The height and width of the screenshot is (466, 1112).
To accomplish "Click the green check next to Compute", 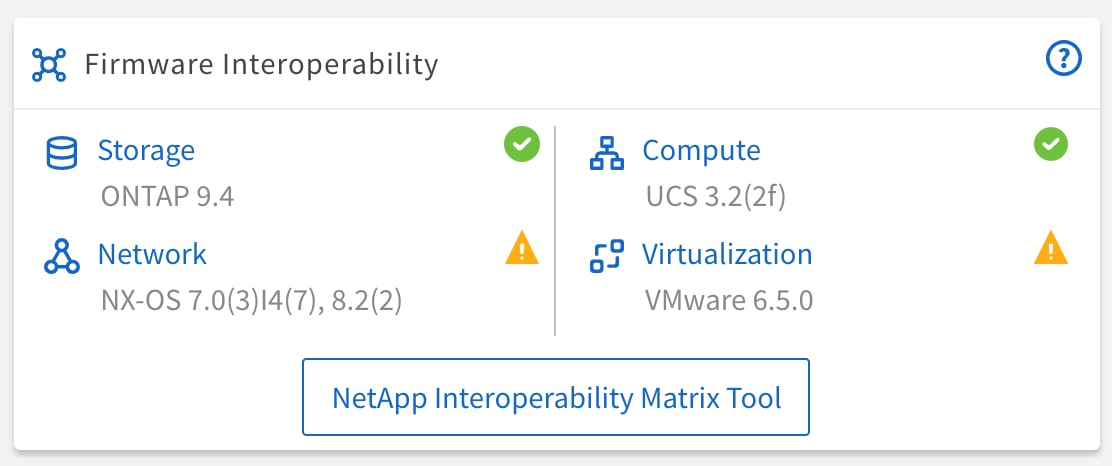I will [1050, 145].
